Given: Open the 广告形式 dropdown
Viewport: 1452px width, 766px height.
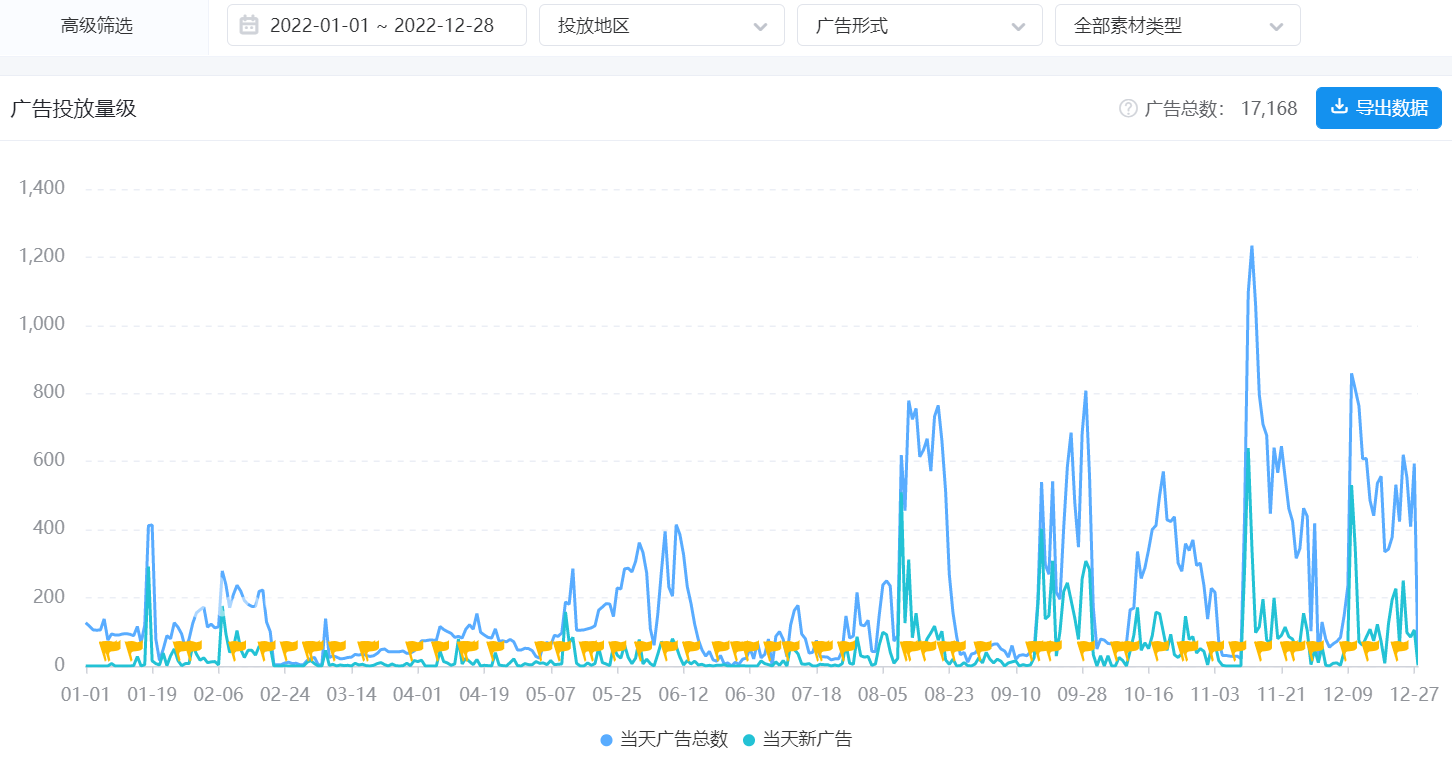Looking at the screenshot, I should coord(919,25).
